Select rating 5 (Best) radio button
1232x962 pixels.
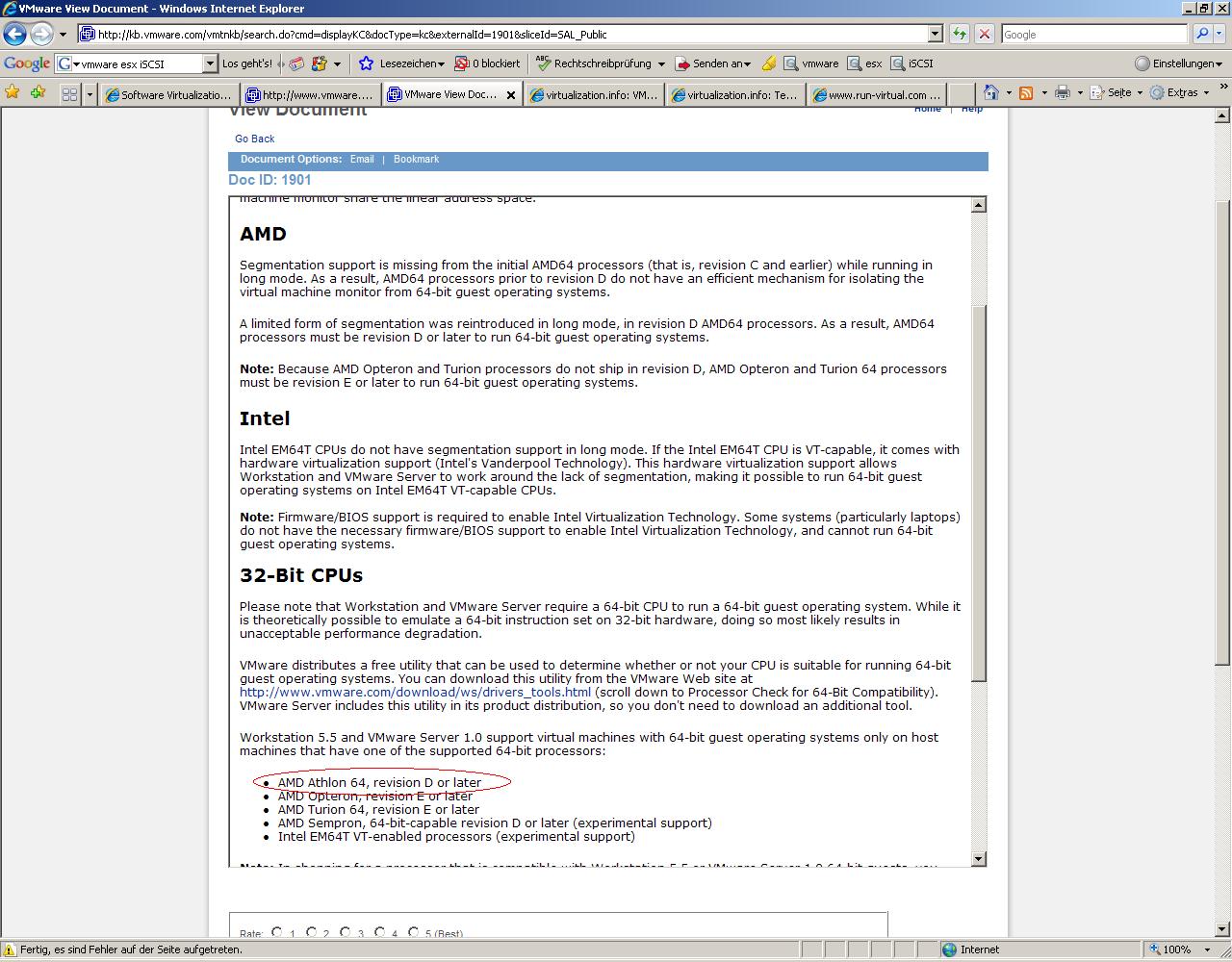413,932
